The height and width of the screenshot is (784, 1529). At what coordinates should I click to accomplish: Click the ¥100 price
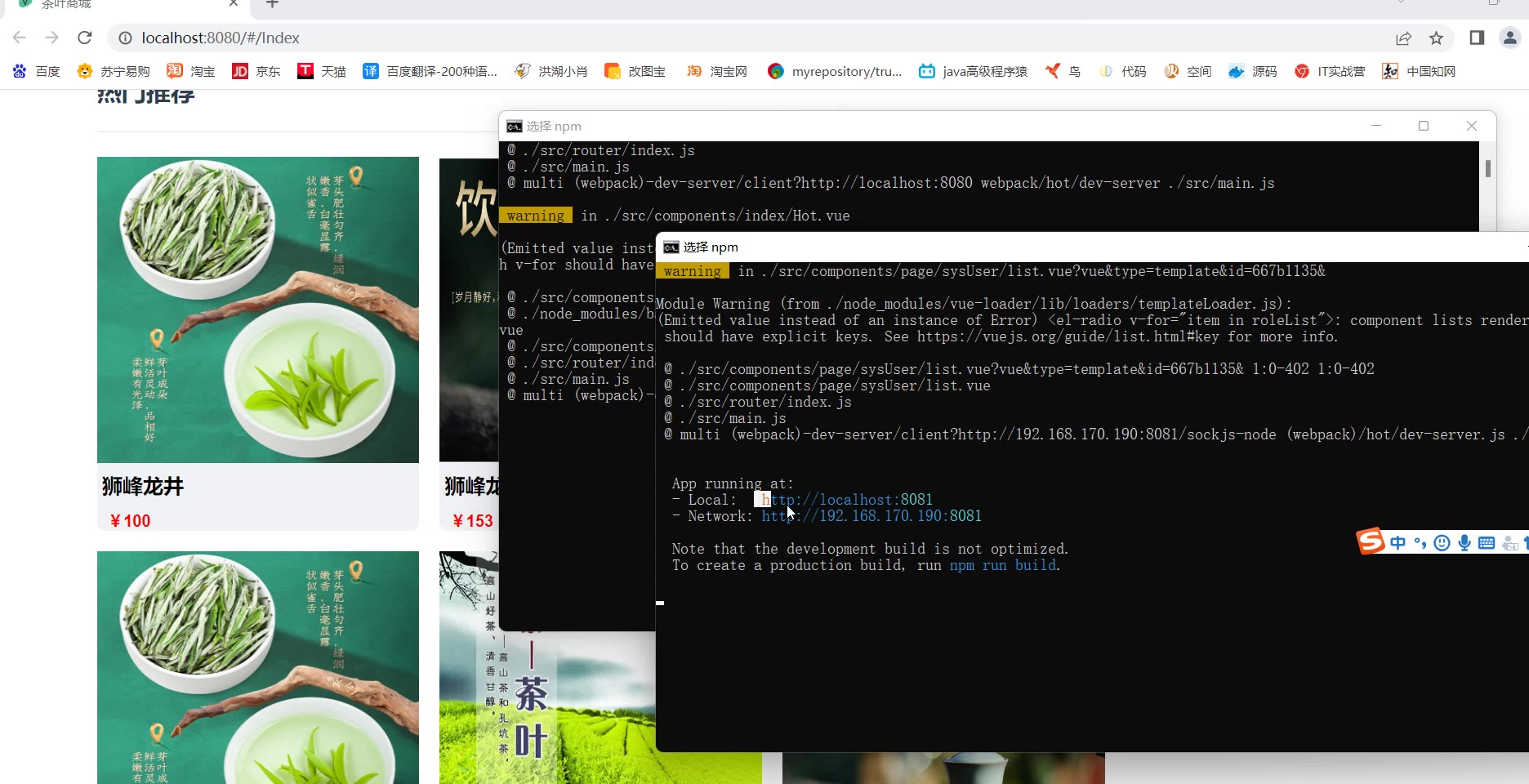tap(131, 521)
